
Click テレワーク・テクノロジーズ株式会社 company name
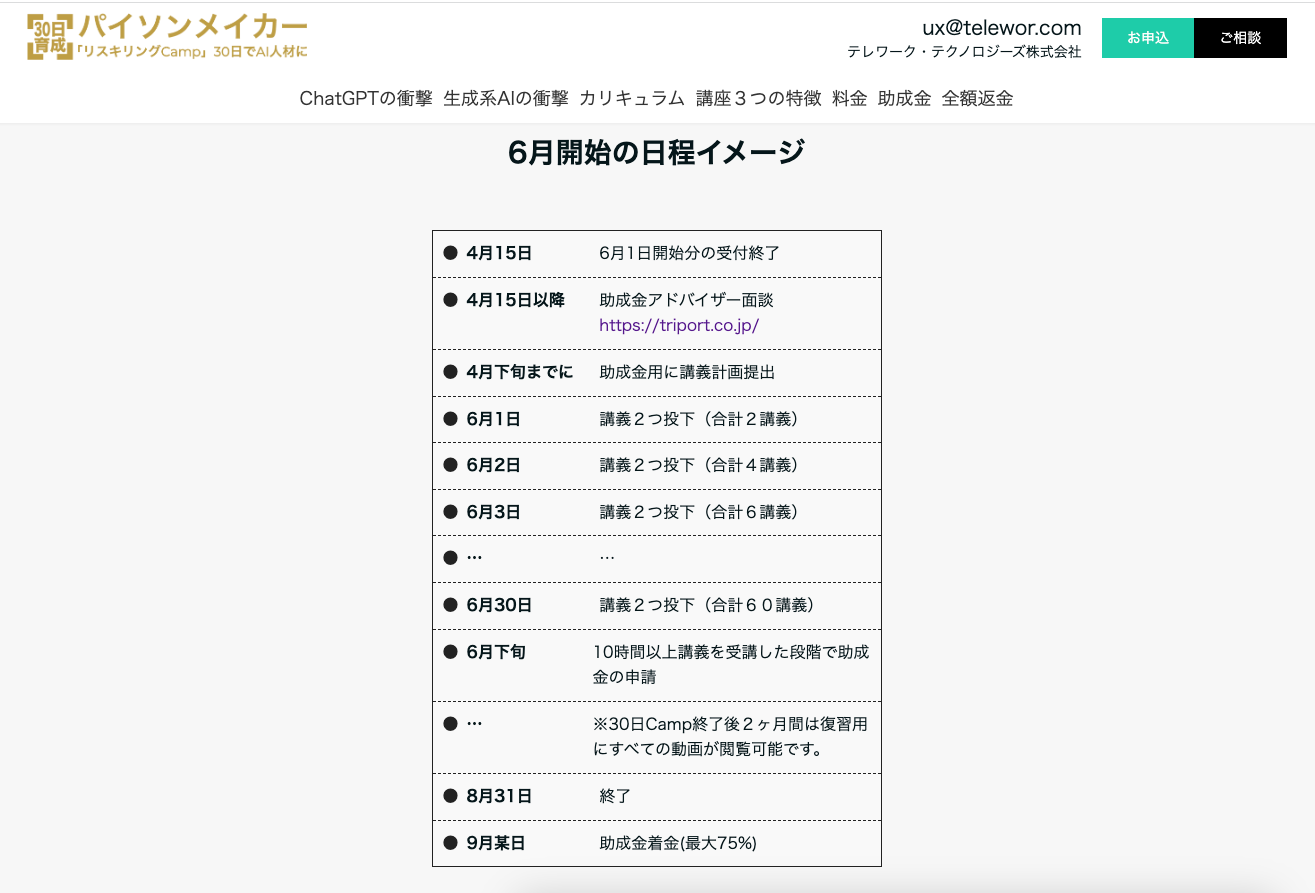pyautogui.click(x=964, y=52)
